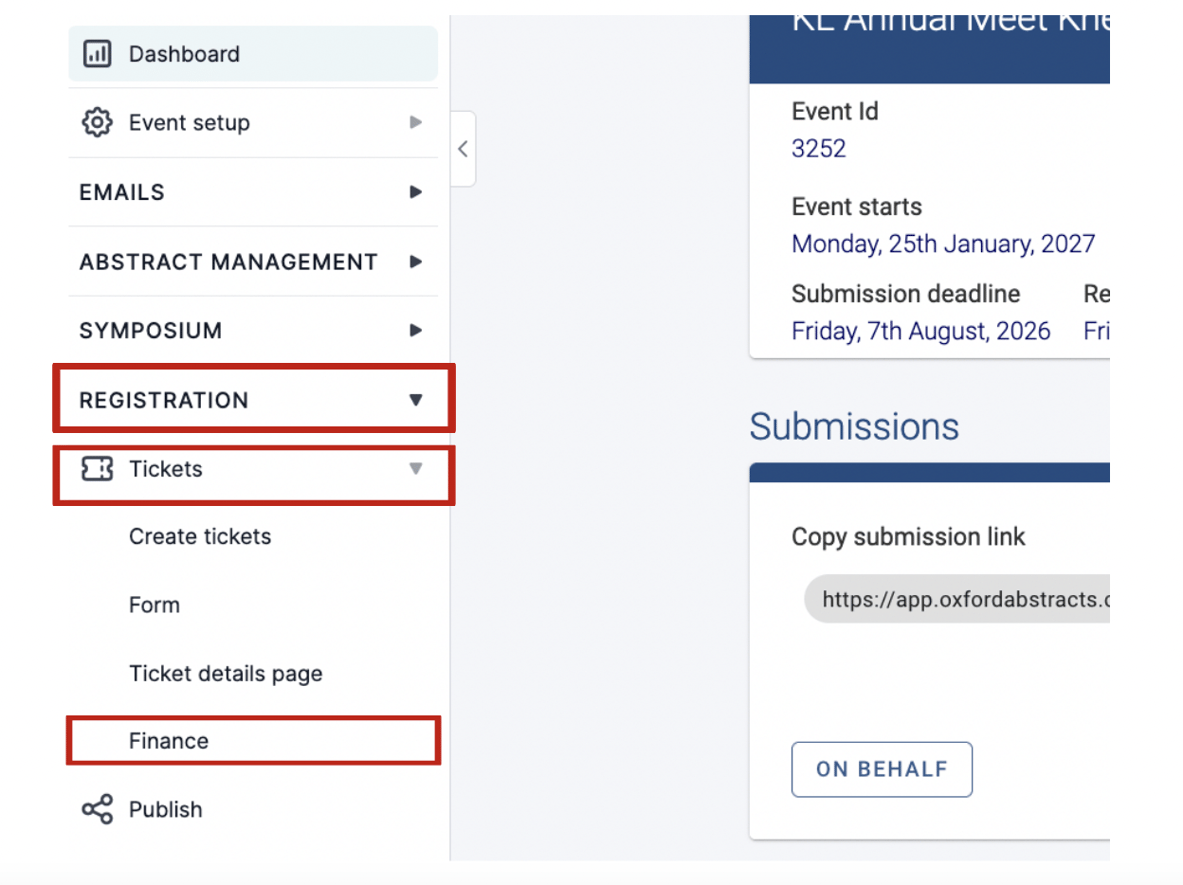Select Publish in the sidebar

pyautogui.click(x=165, y=809)
